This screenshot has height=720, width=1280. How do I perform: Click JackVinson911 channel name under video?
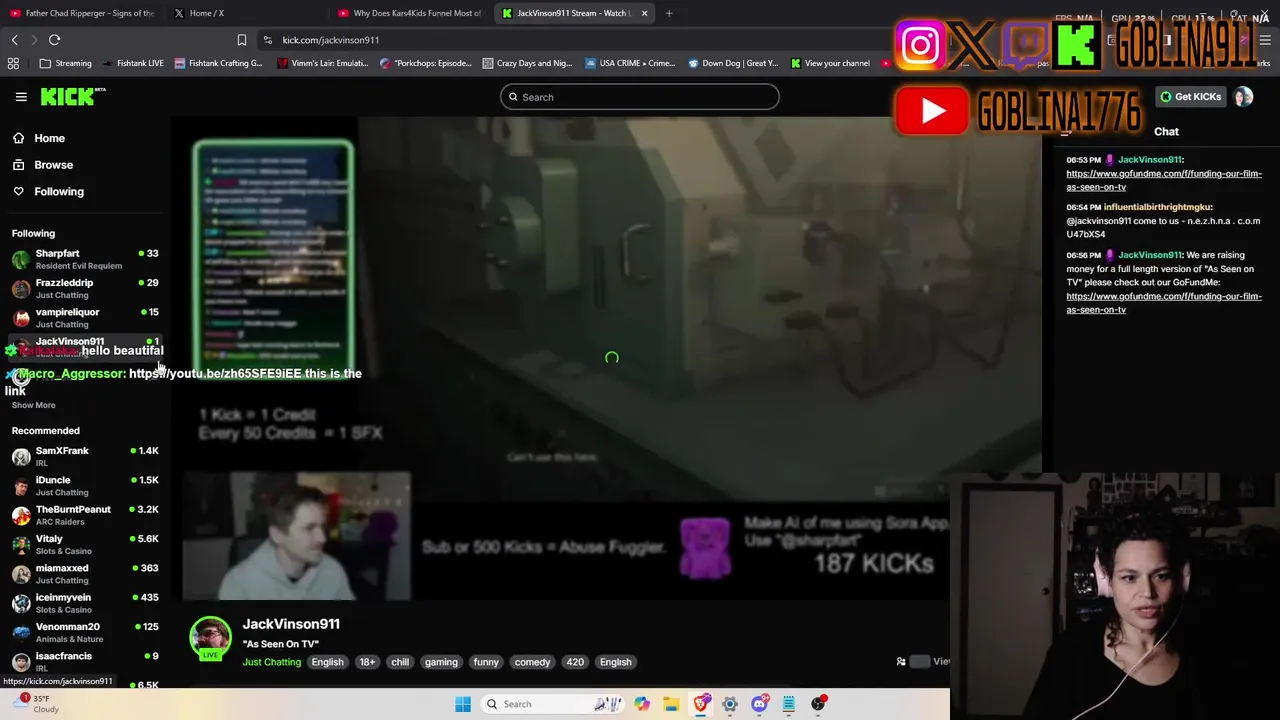[291, 624]
